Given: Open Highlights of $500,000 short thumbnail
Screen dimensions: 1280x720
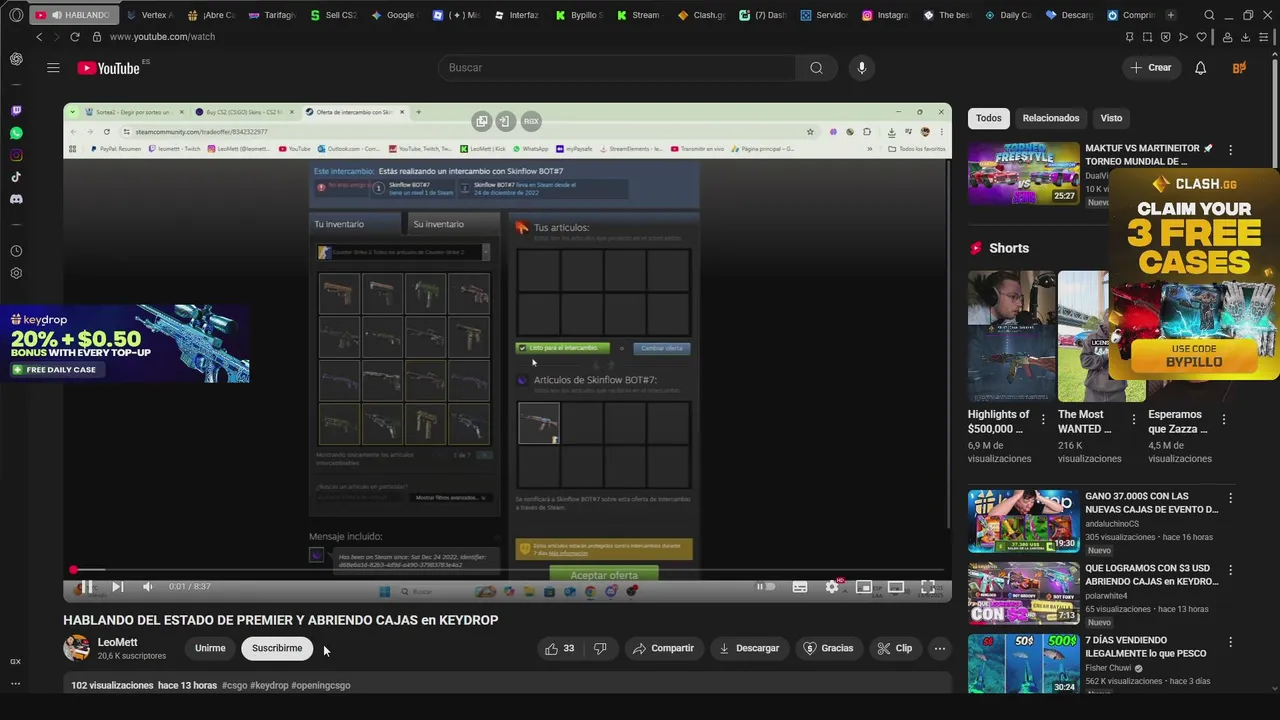Looking at the screenshot, I should click(1011, 336).
